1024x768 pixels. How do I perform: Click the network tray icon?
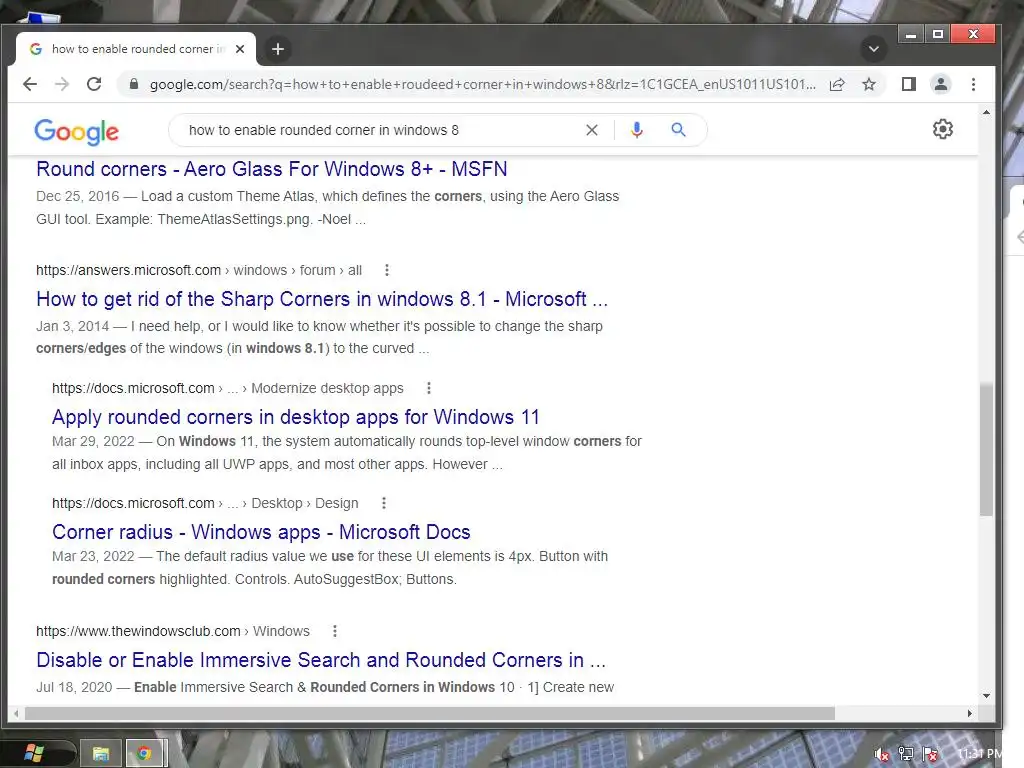(x=906, y=754)
